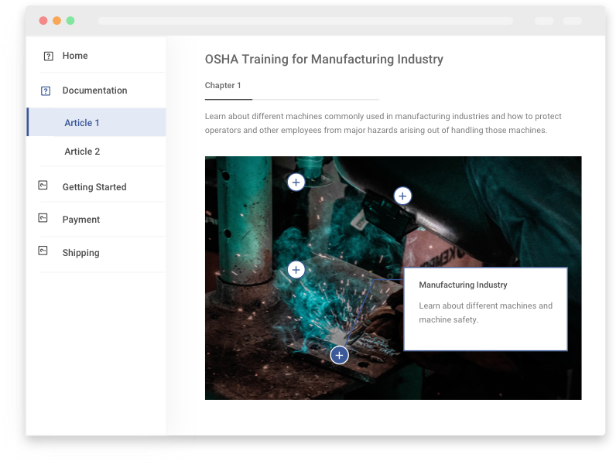This screenshot has width=616, height=464.
Task: Open the plus hotspot near the welder's helmet
Action: (402, 196)
